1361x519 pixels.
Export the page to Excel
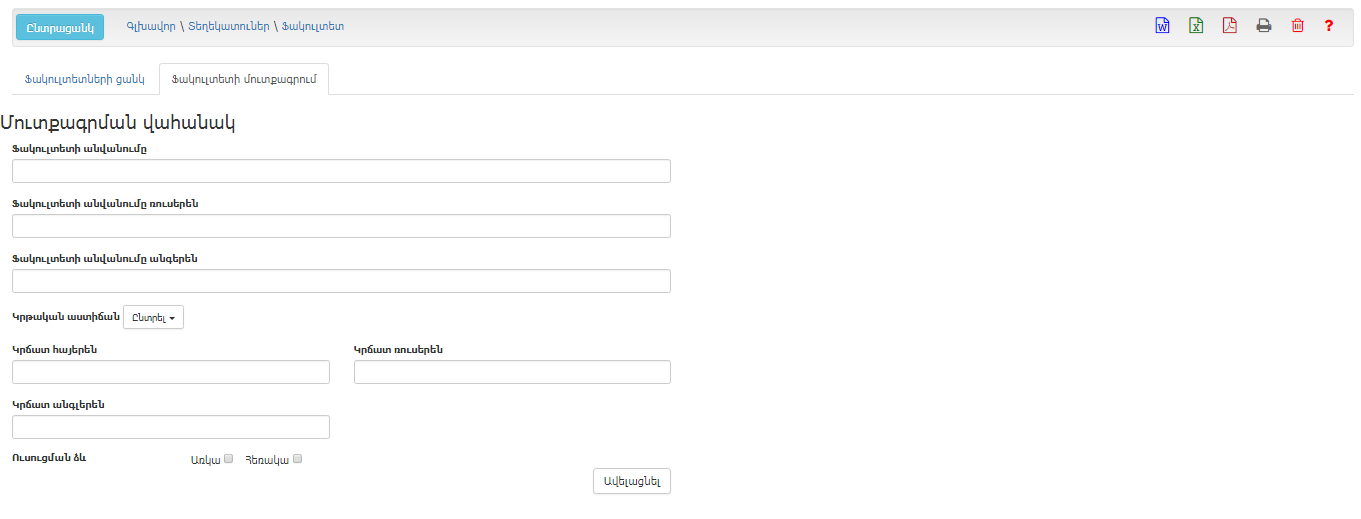click(x=1196, y=26)
